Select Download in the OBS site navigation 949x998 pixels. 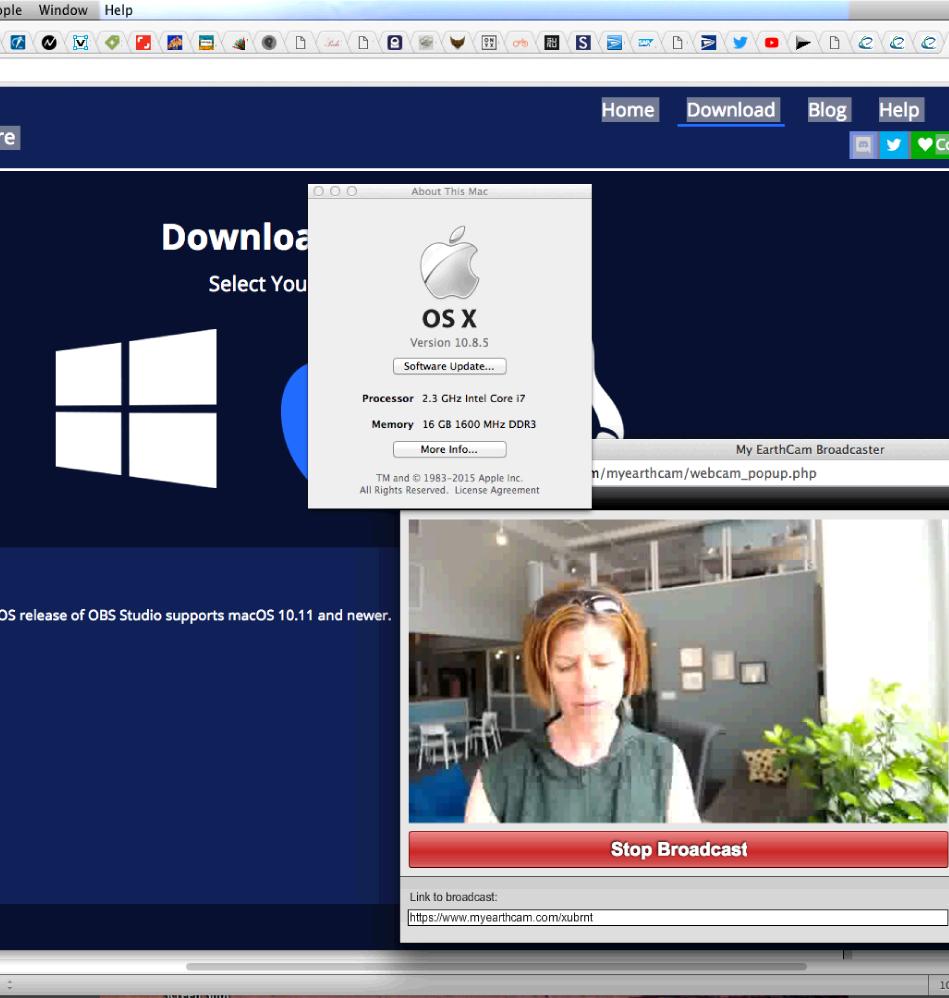[x=731, y=110]
